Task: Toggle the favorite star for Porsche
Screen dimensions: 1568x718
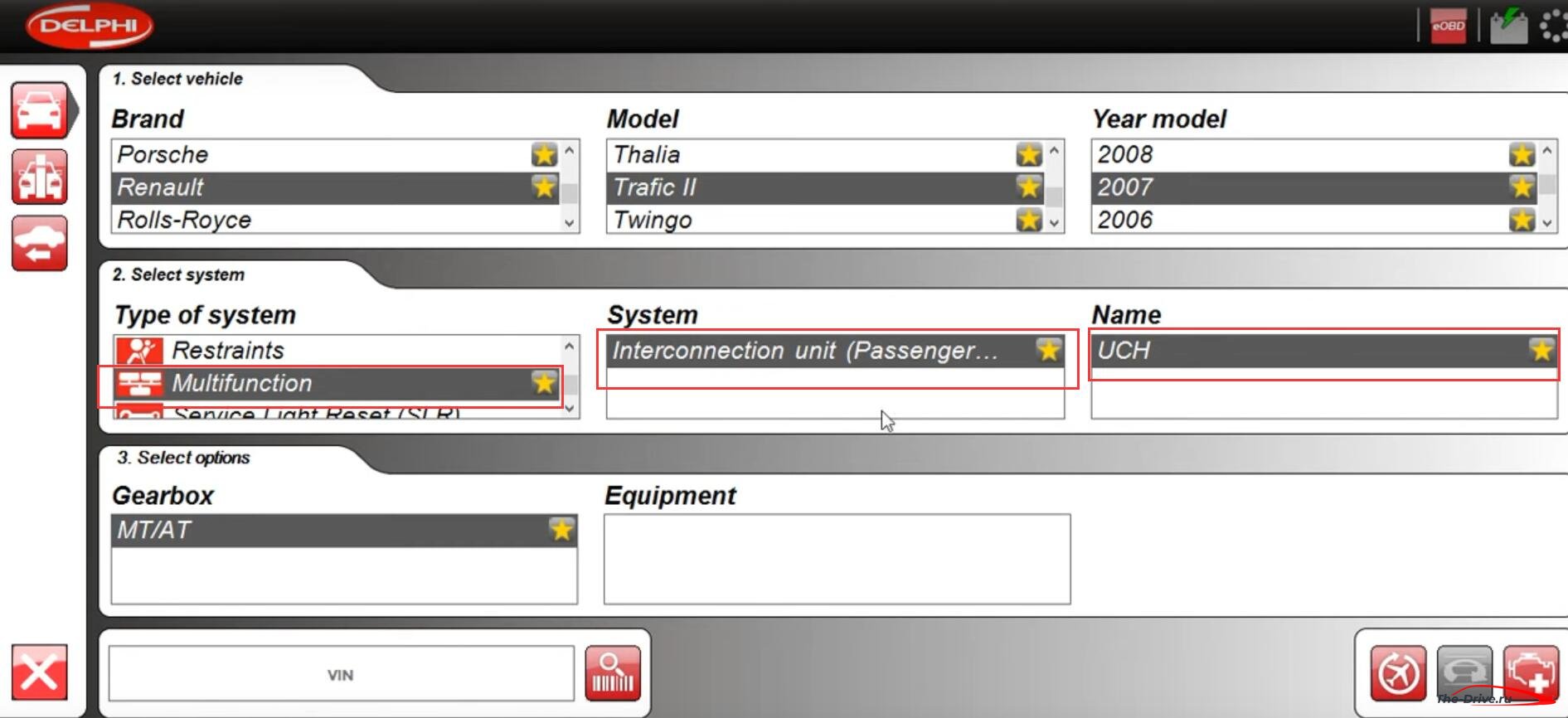Action: 544,154
